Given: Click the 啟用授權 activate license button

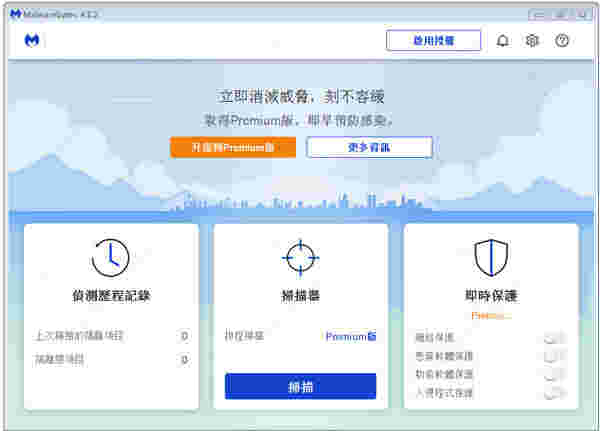Looking at the screenshot, I should tap(434, 40).
